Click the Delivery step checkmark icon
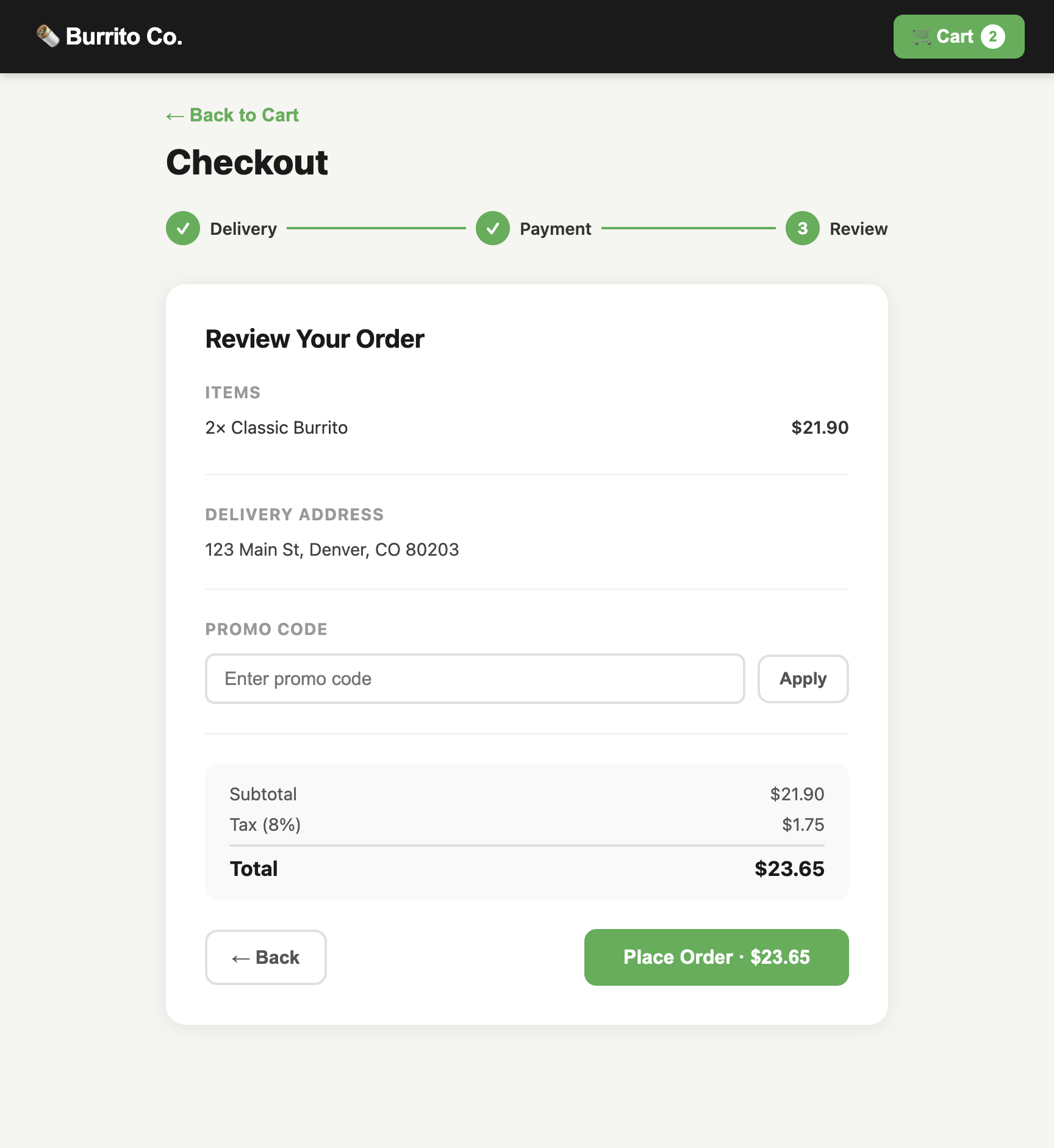 tap(183, 228)
